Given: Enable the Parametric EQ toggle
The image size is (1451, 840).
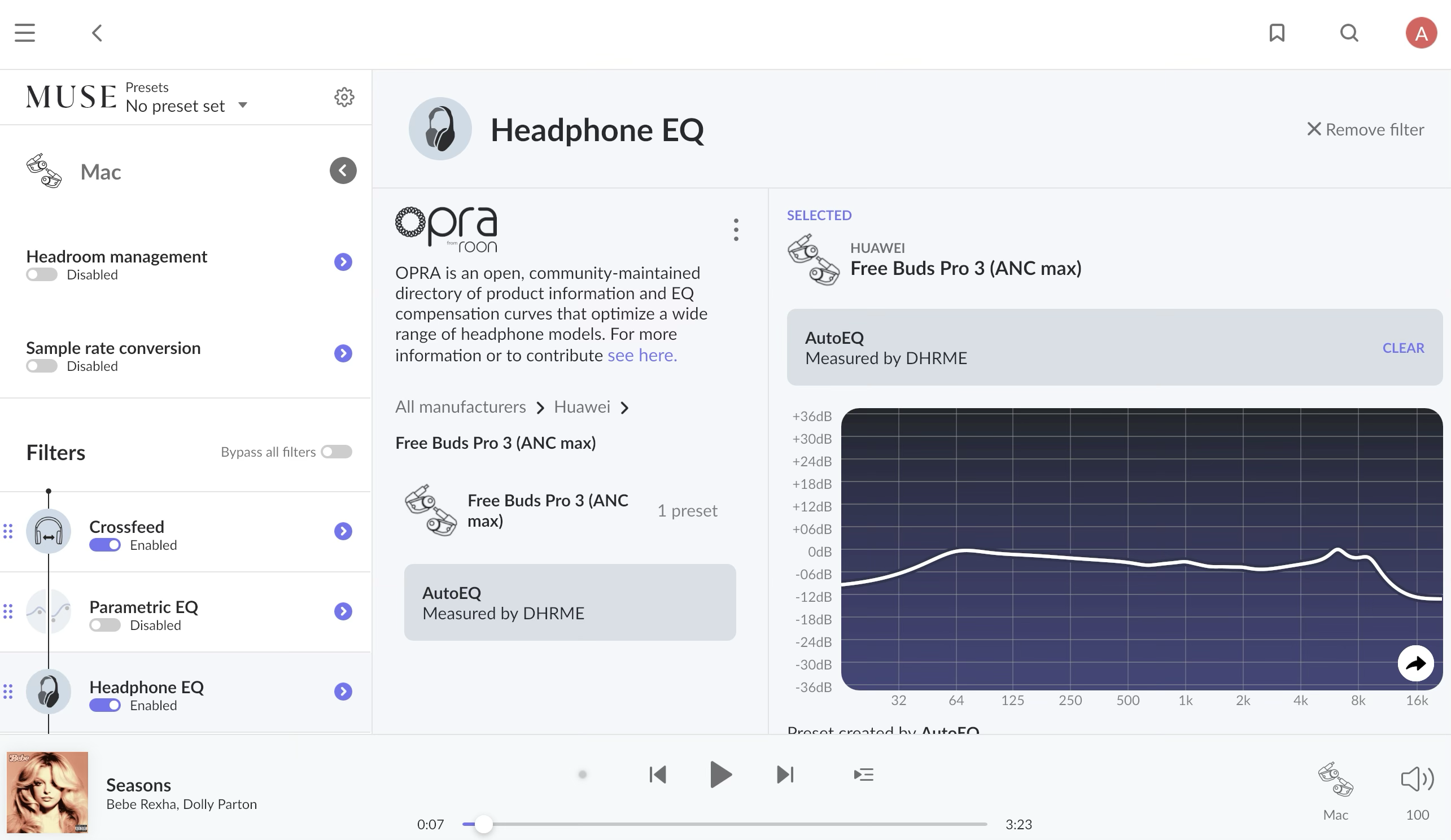Looking at the screenshot, I should (x=105, y=625).
